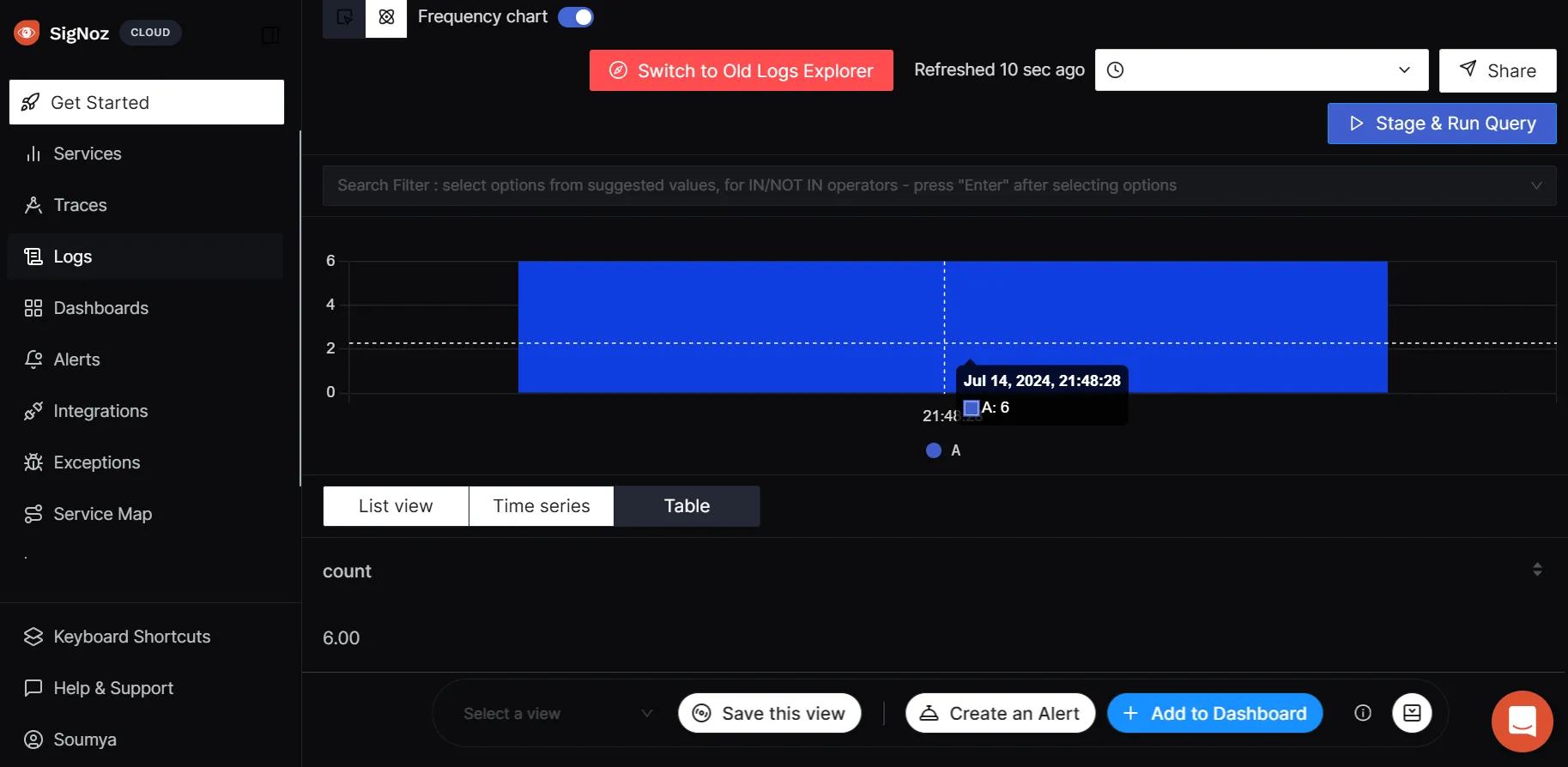The image size is (1568, 767).
Task: Switch to List view tab
Action: (x=396, y=506)
